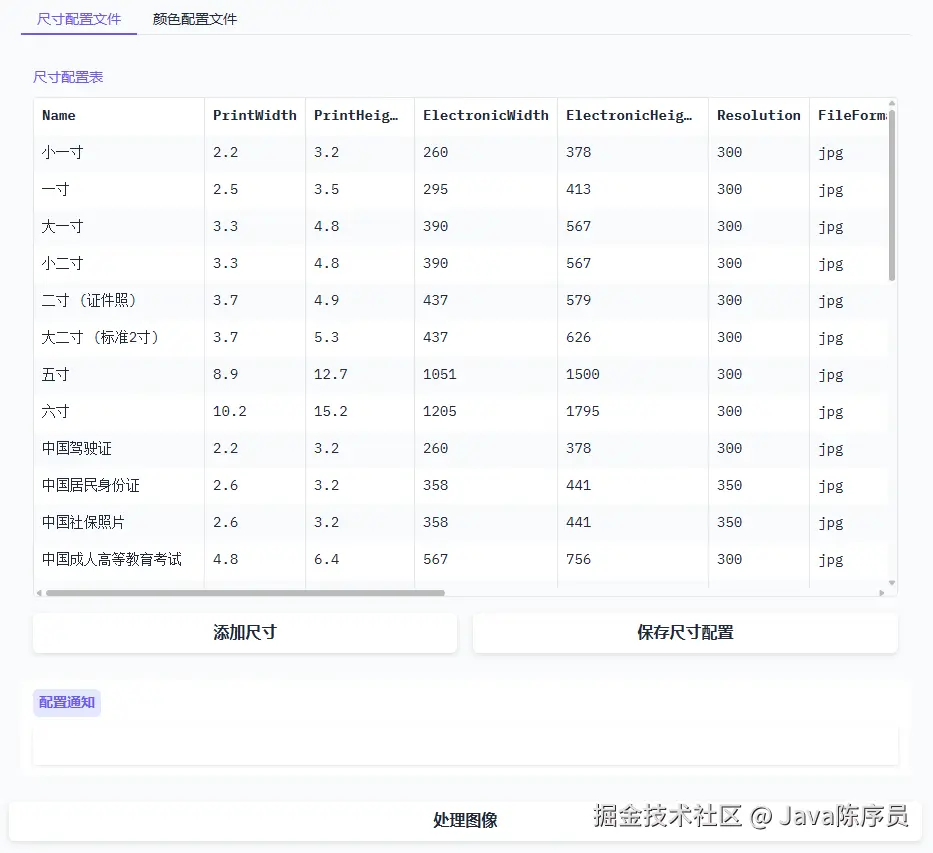Click the 配置通知 text area
Viewport: 933px width, 853px height.
(x=465, y=745)
